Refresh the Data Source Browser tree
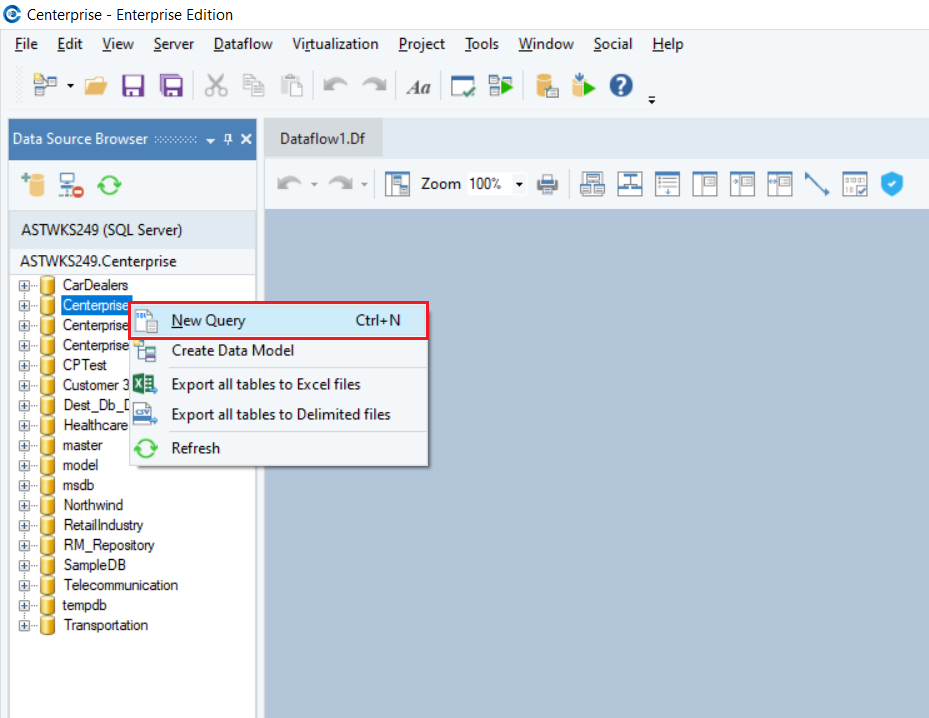The image size is (929, 718). pyautogui.click(x=108, y=184)
